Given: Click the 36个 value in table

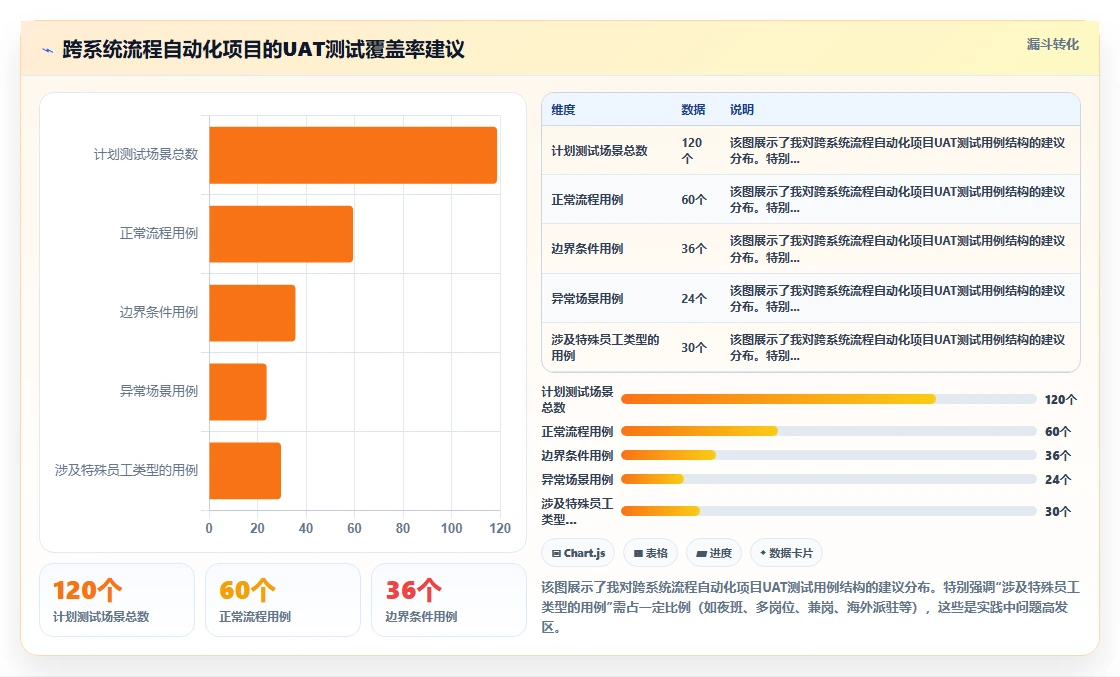Looking at the screenshot, I should coord(694,249).
